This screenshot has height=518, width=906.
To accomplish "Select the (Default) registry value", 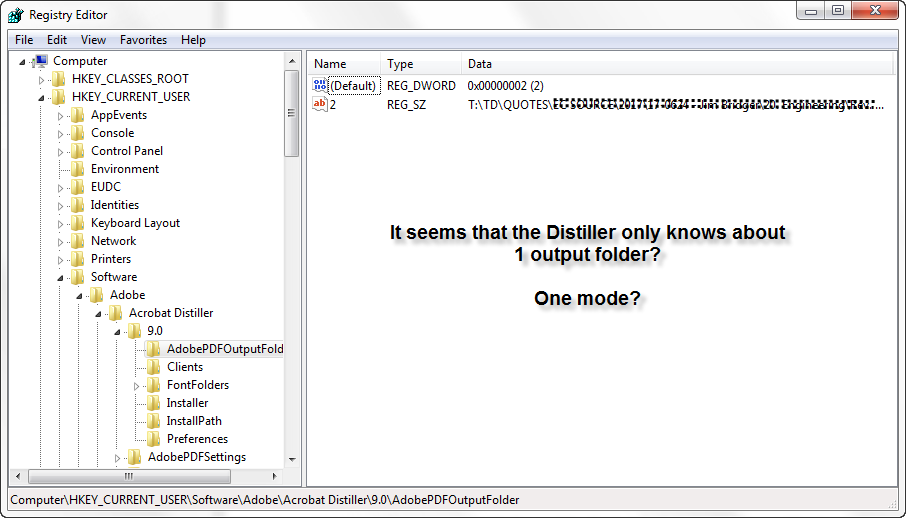I will coord(354,86).
